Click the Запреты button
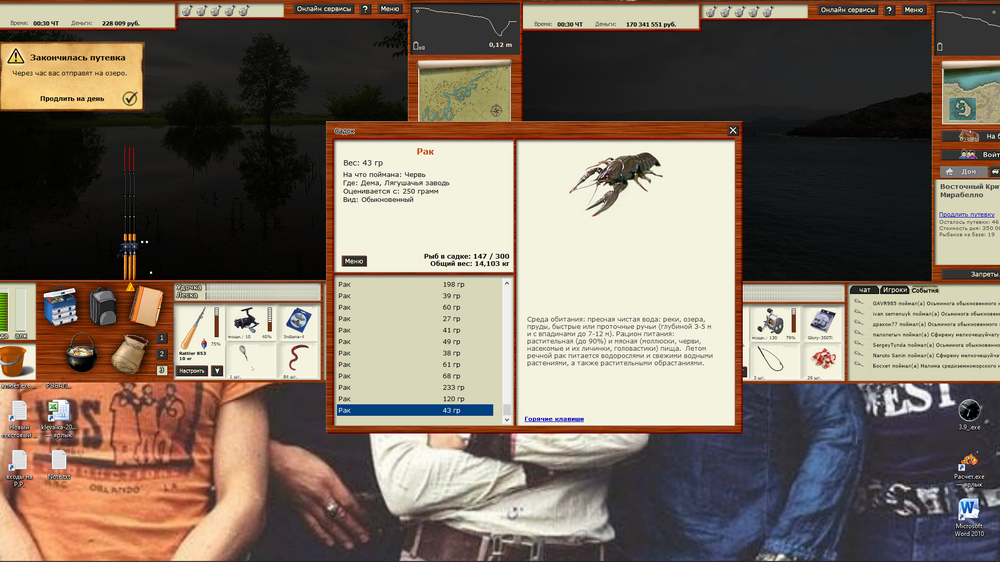 (969, 274)
